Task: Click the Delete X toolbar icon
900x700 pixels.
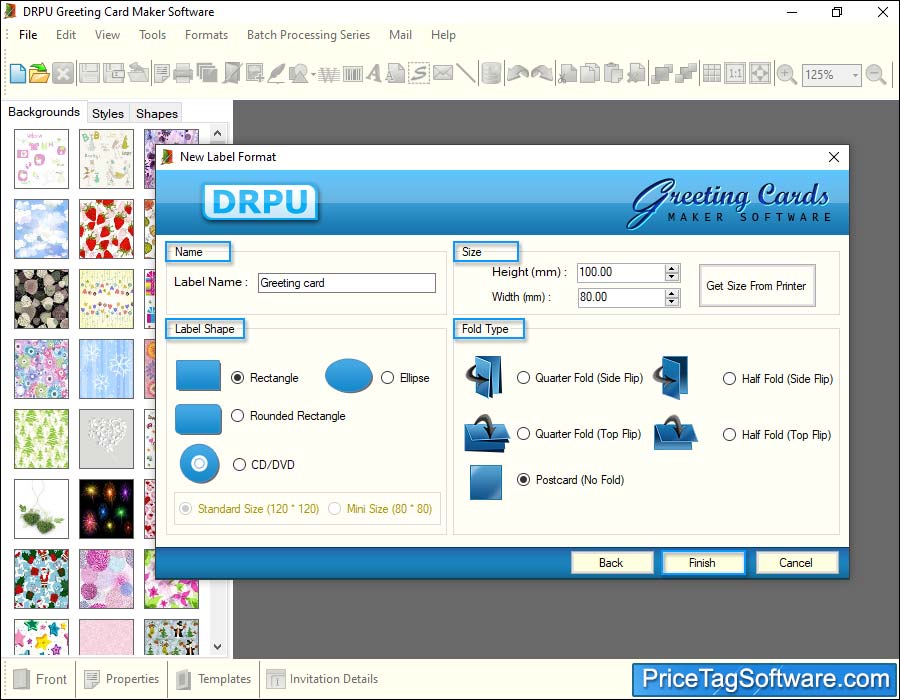Action: pyautogui.click(x=63, y=74)
